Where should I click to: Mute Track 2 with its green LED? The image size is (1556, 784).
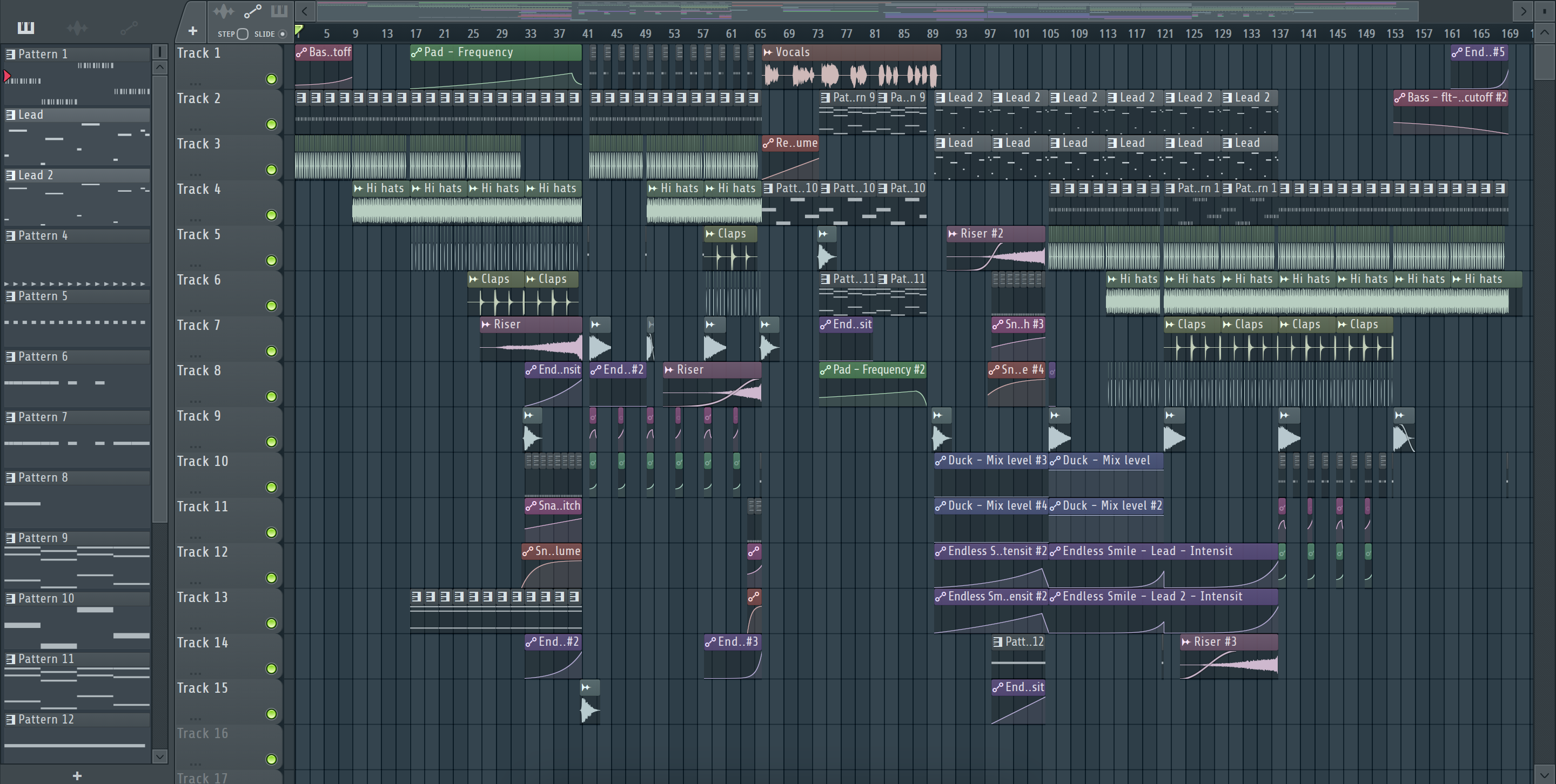tap(271, 124)
